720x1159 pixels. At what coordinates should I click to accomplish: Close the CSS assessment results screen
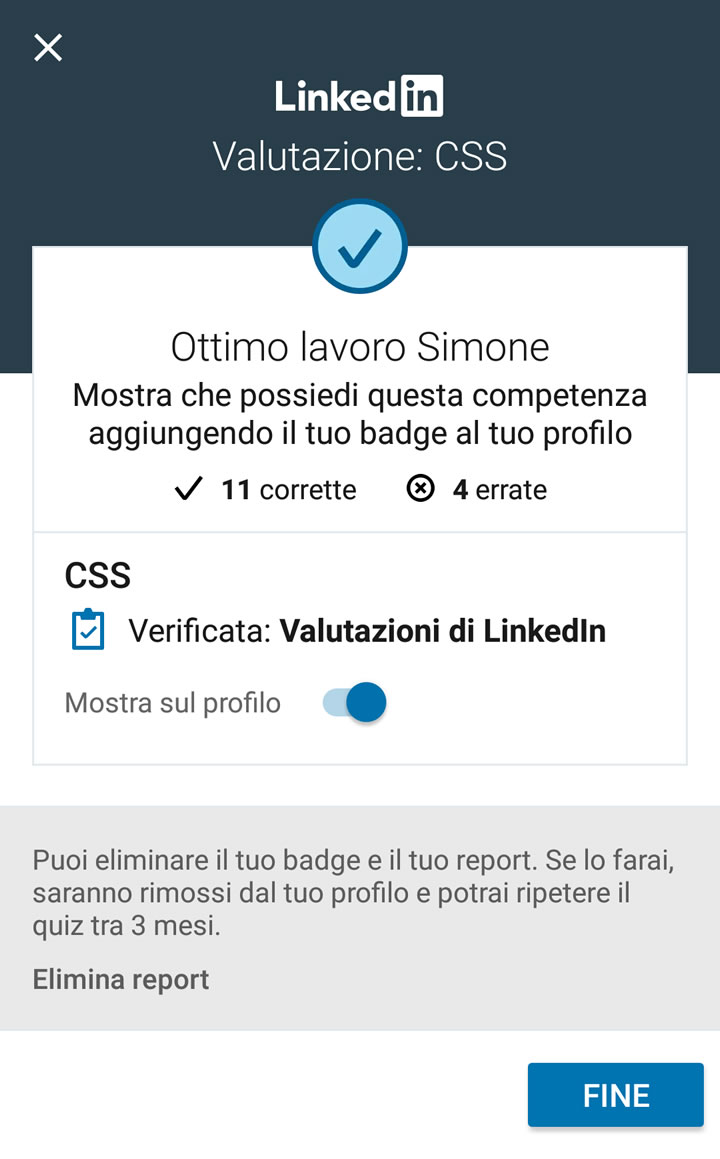[48, 47]
